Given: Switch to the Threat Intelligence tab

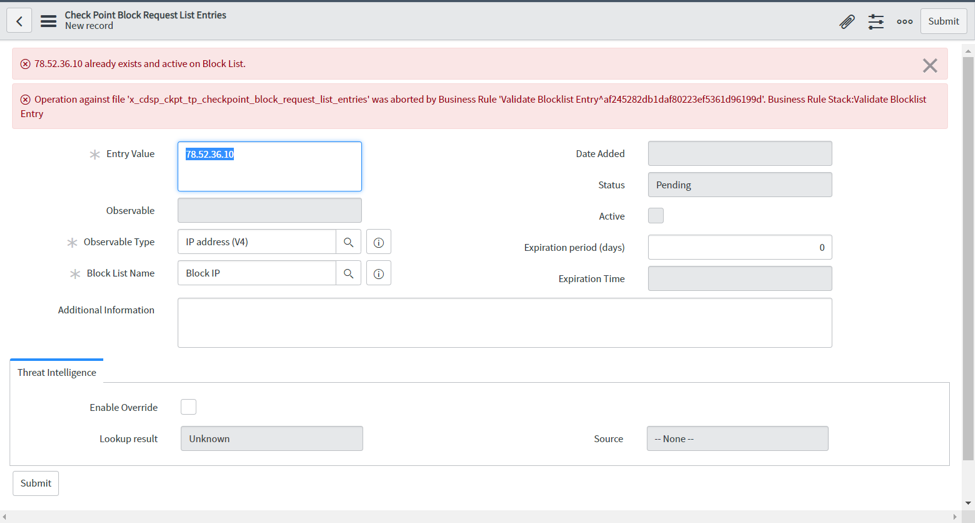Looking at the screenshot, I should (x=57, y=372).
